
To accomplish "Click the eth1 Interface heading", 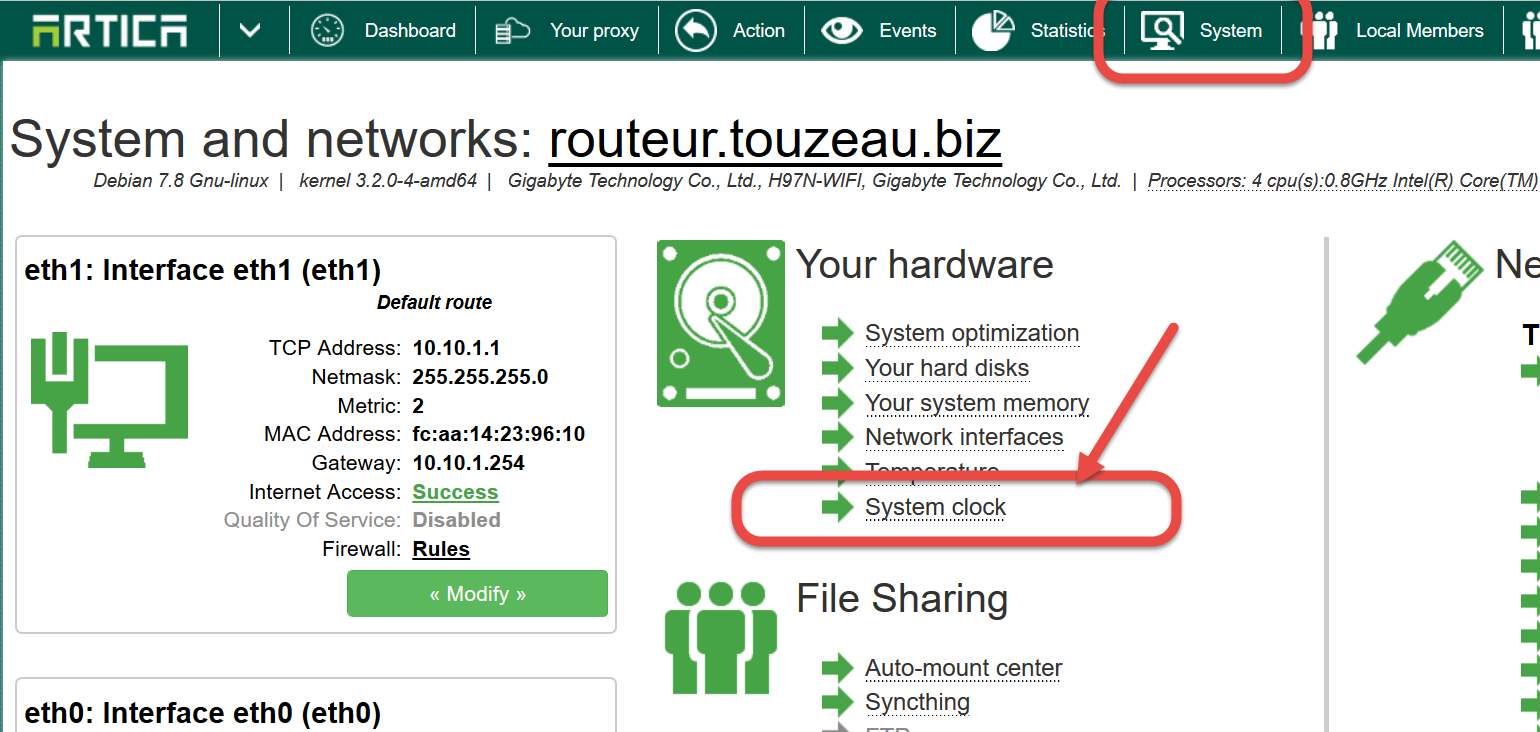I will point(203,270).
